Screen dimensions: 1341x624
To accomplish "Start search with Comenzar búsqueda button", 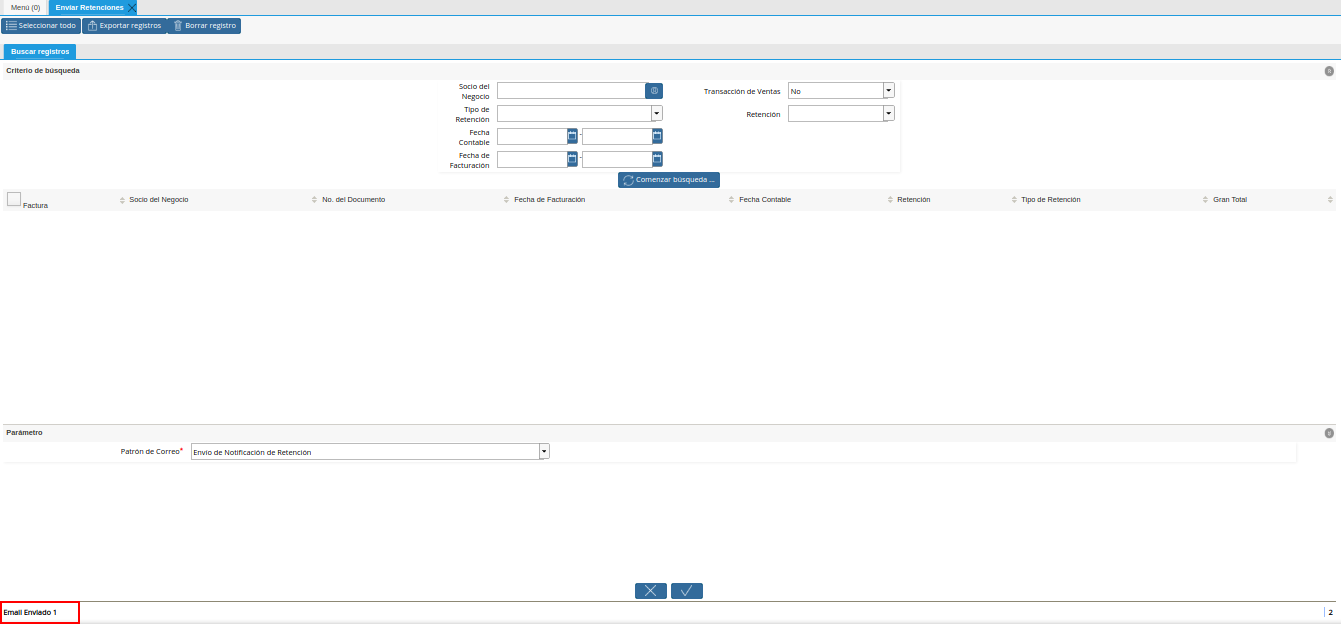I will 669,180.
